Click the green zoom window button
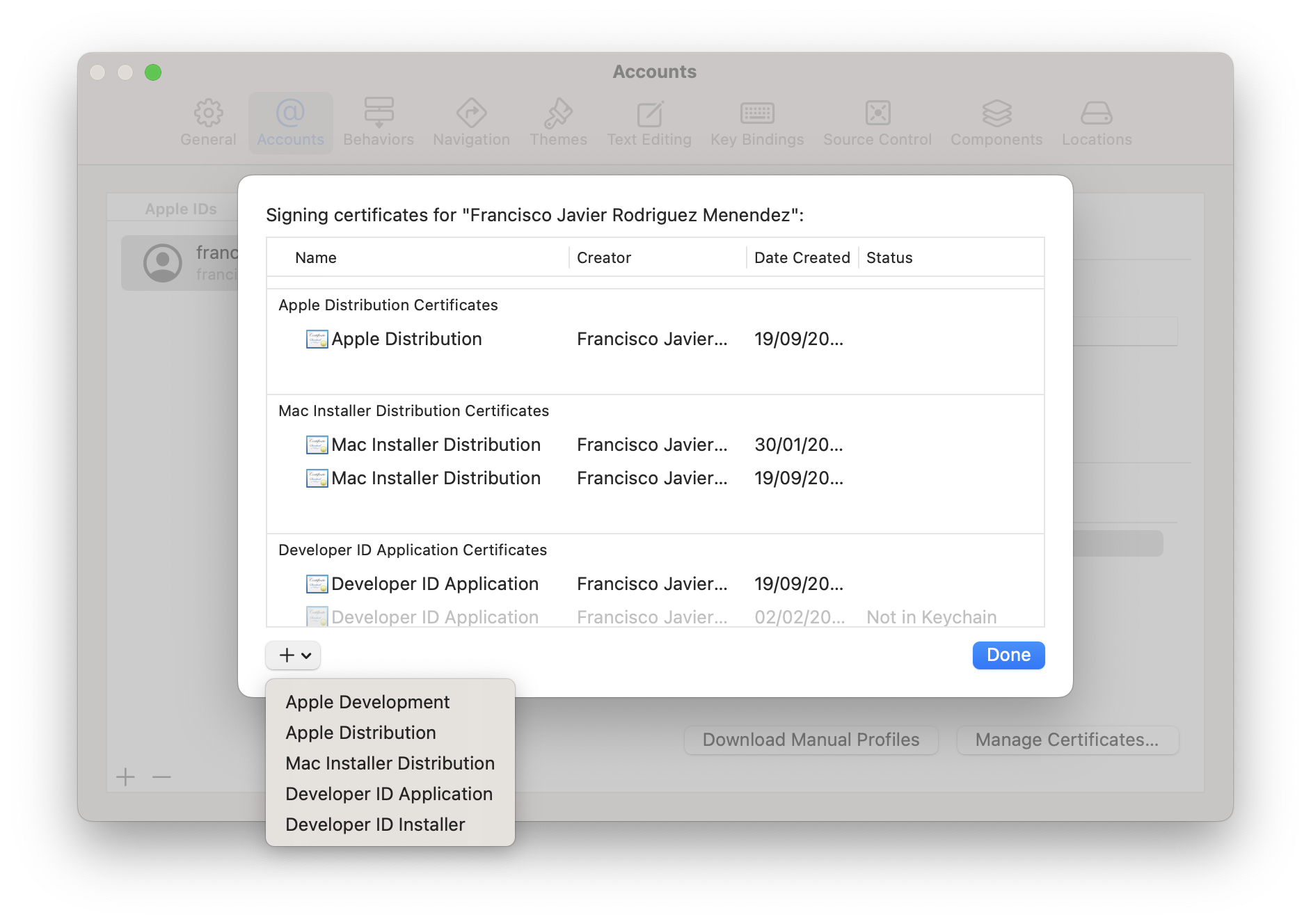 click(153, 72)
